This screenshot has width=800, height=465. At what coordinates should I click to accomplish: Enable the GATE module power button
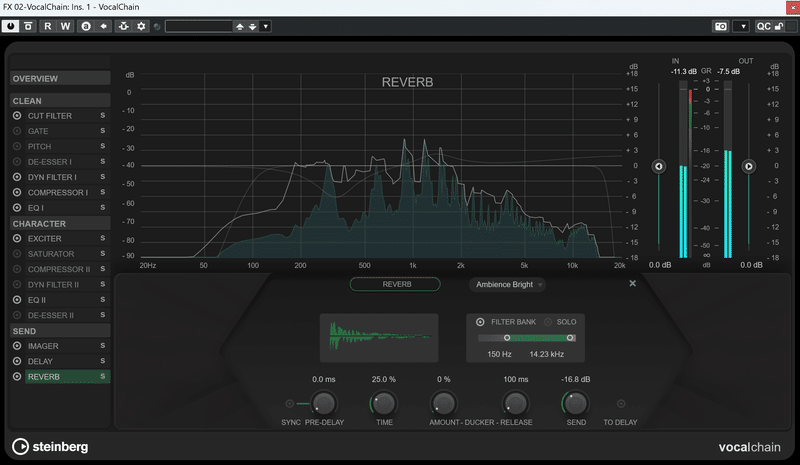tap(17, 131)
